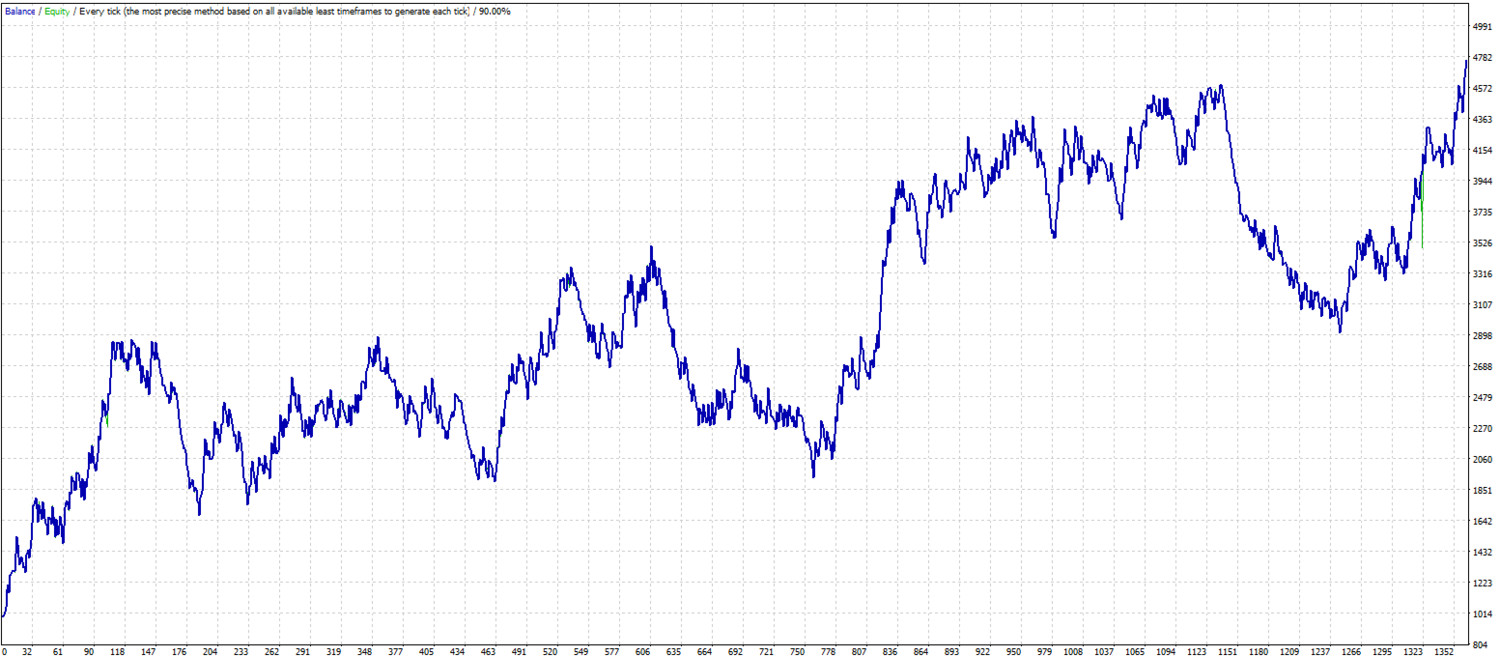The height and width of the screenshot is (656, 1500).
Task: Select the 2898 y-axis value
Action: [x=1483, y=336]
